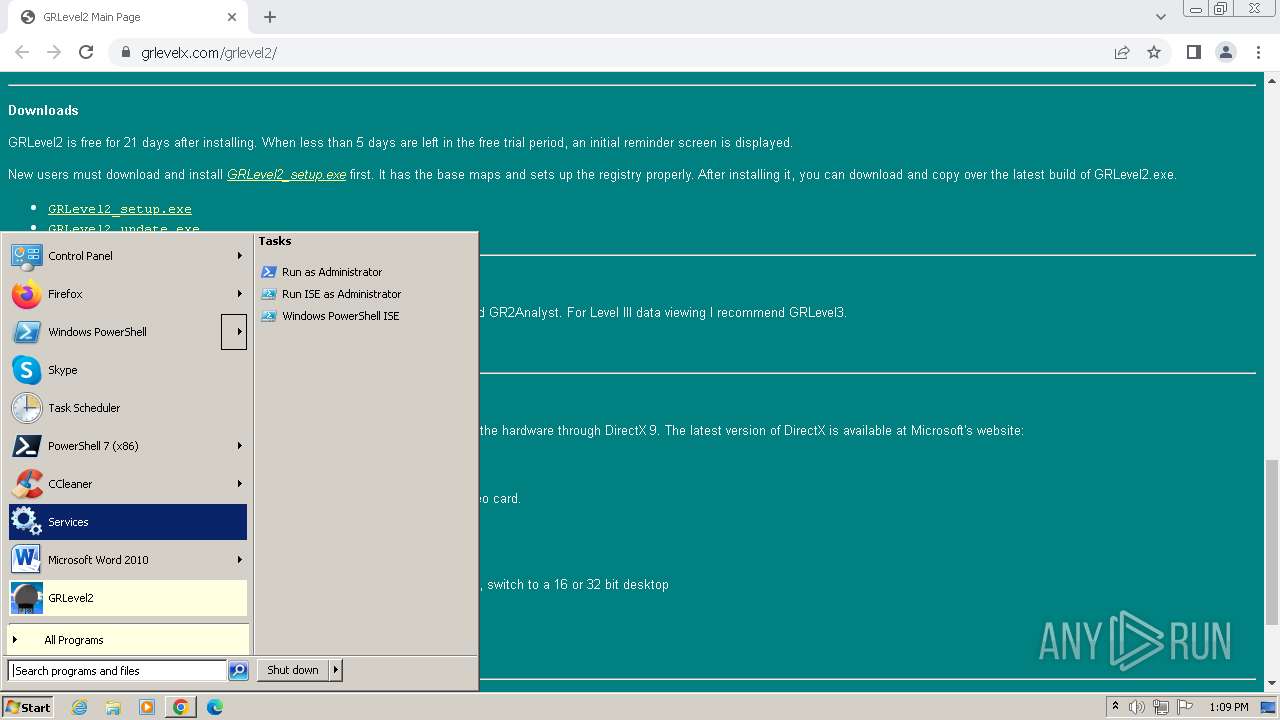Expand the Microsoft Word 2010 submenu arrow
1280x720 pixels.
239,560
